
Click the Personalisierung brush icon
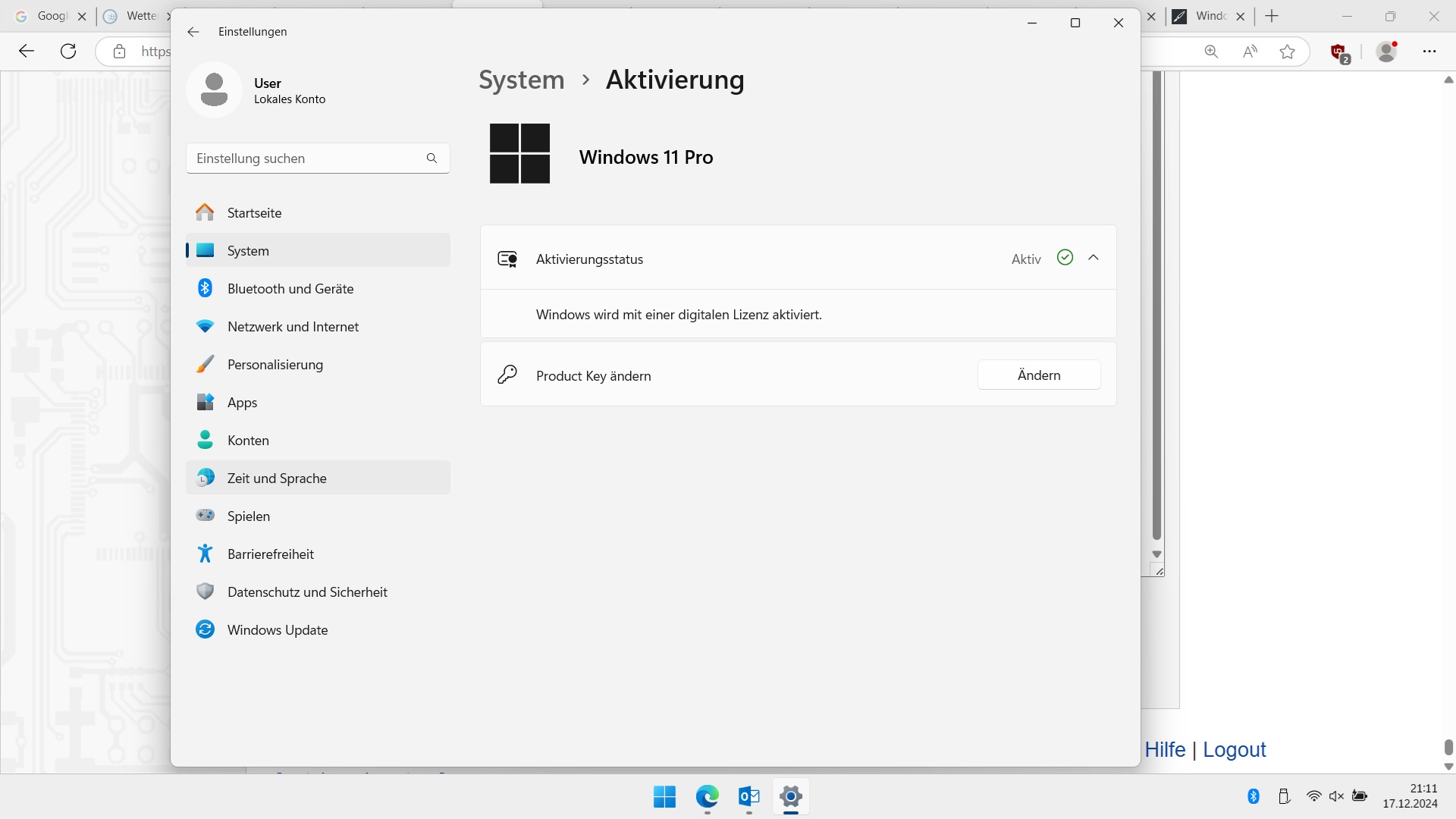click(205, 364)
